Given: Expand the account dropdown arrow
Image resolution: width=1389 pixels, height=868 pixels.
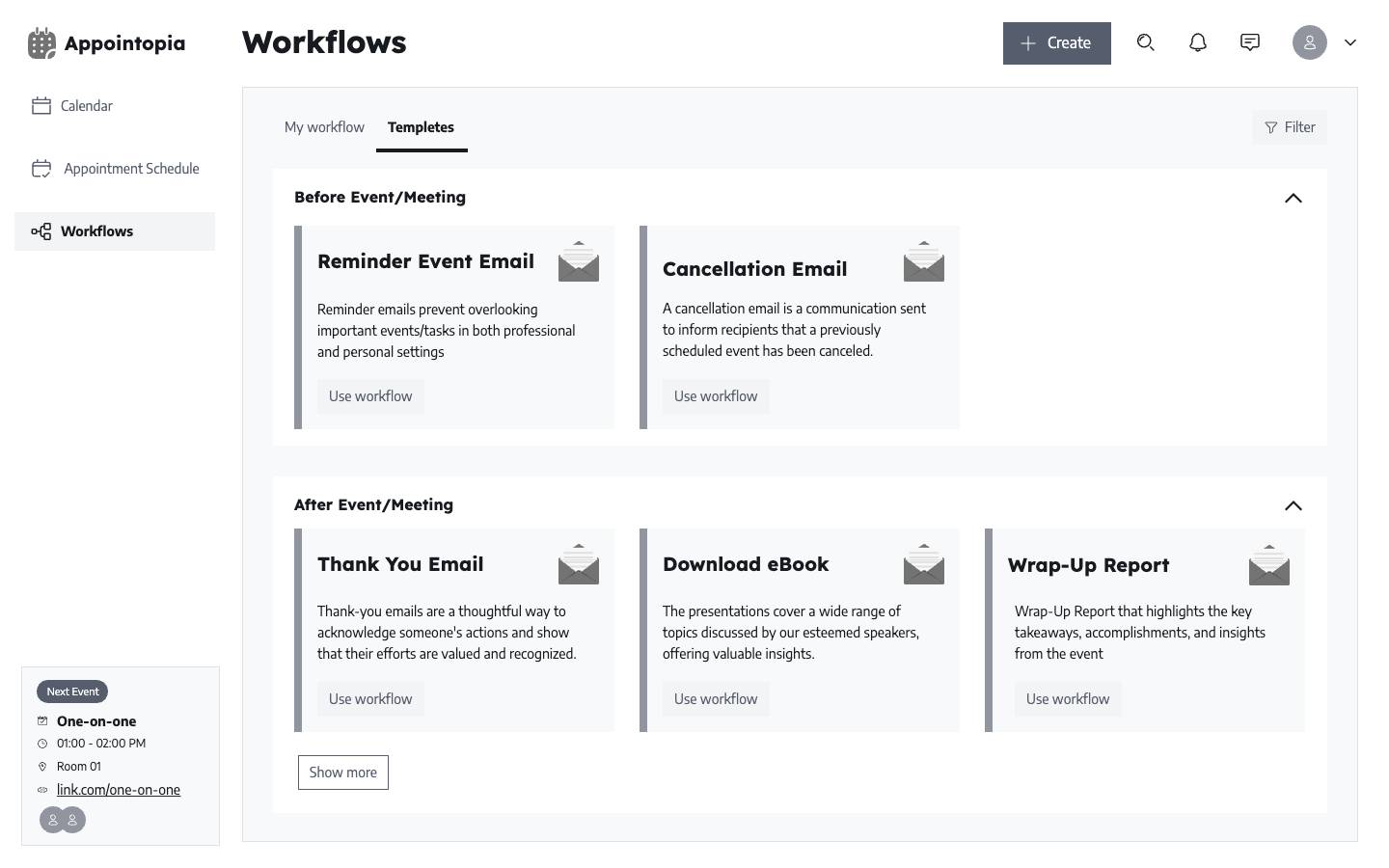Looking at the screenshot, I should (1350, 42).
